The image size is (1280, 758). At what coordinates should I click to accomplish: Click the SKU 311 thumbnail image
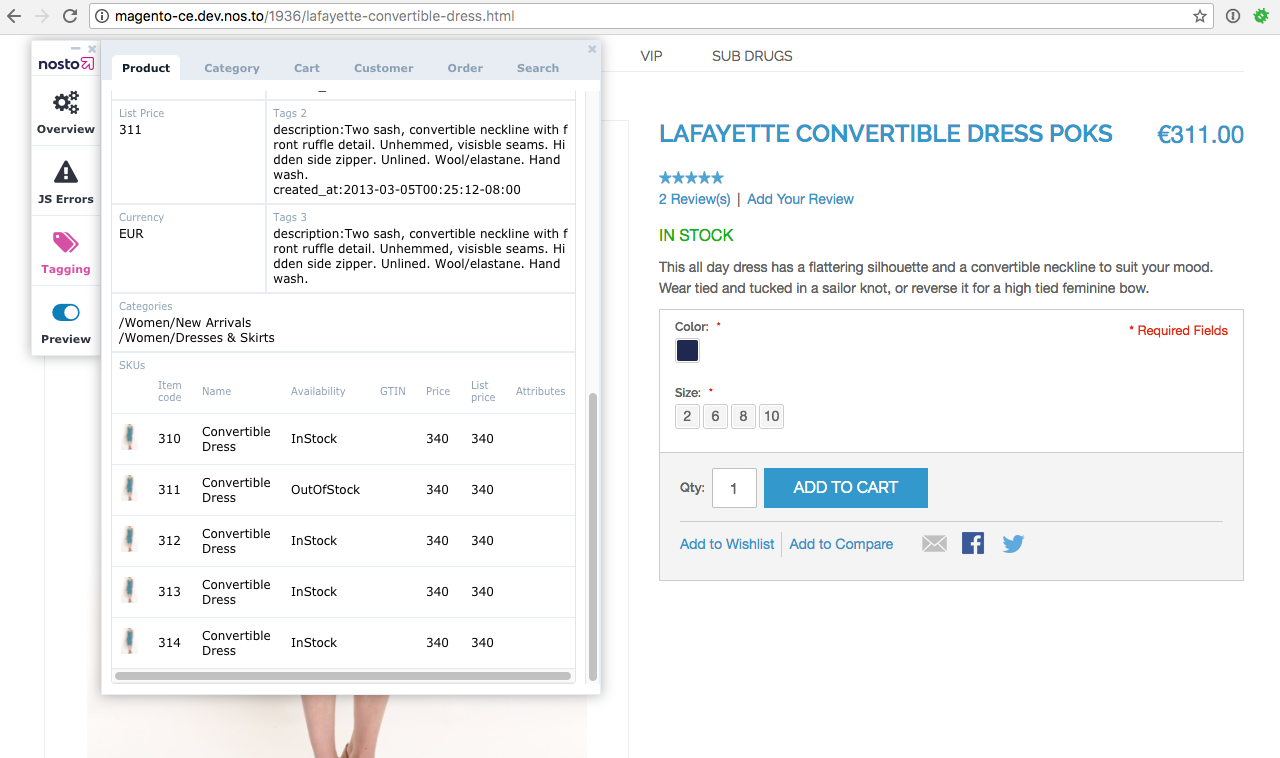(129, 489)
